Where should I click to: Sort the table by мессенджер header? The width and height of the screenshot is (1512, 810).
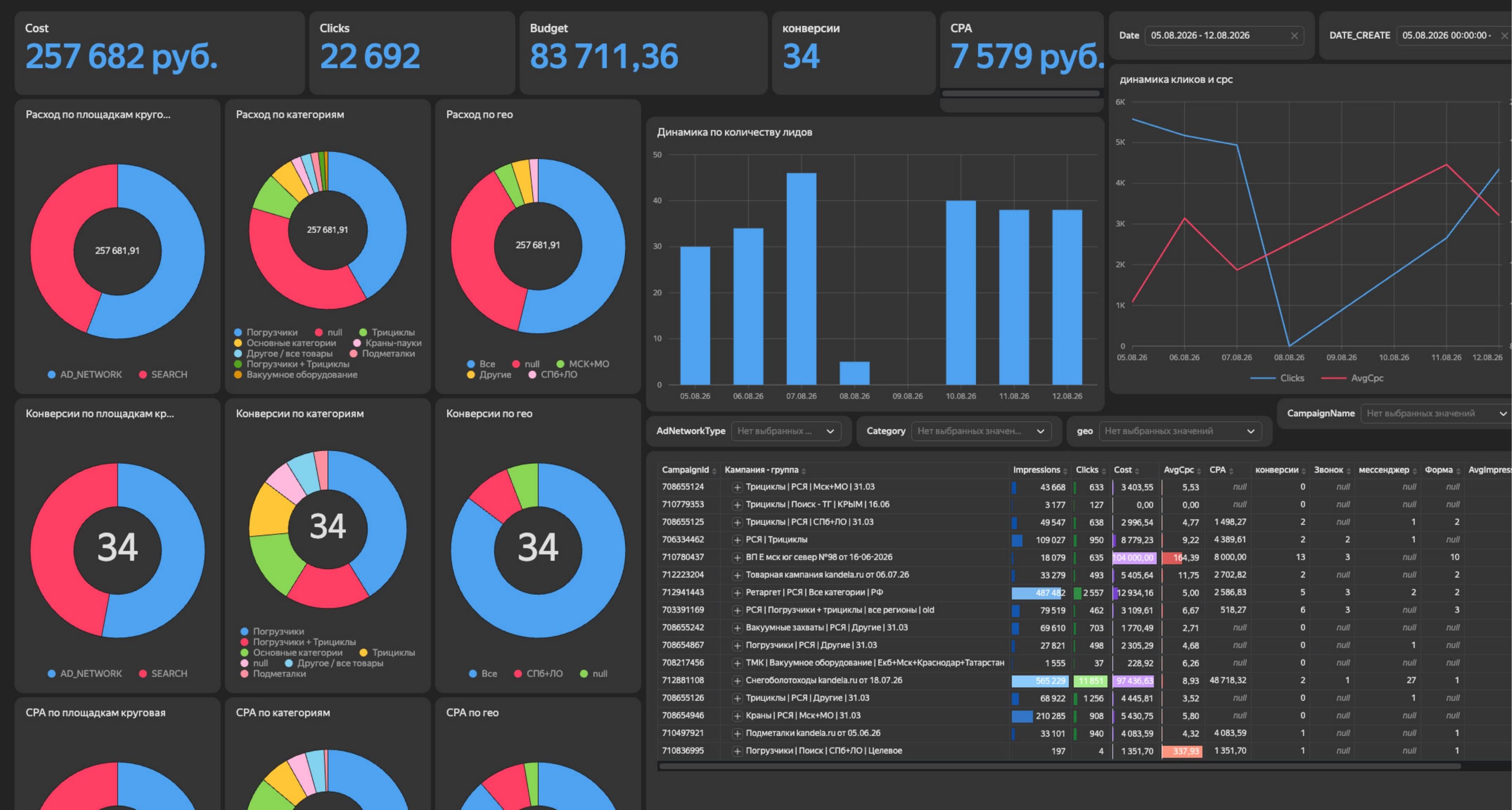click(x=1388, y=470)
